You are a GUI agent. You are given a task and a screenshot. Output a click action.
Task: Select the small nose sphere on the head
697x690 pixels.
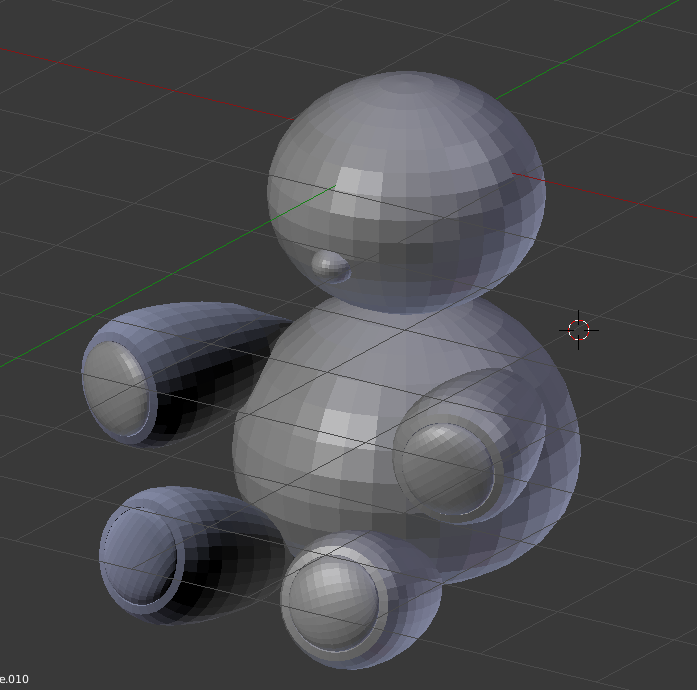pyautogui.click(x=331, y=266)
